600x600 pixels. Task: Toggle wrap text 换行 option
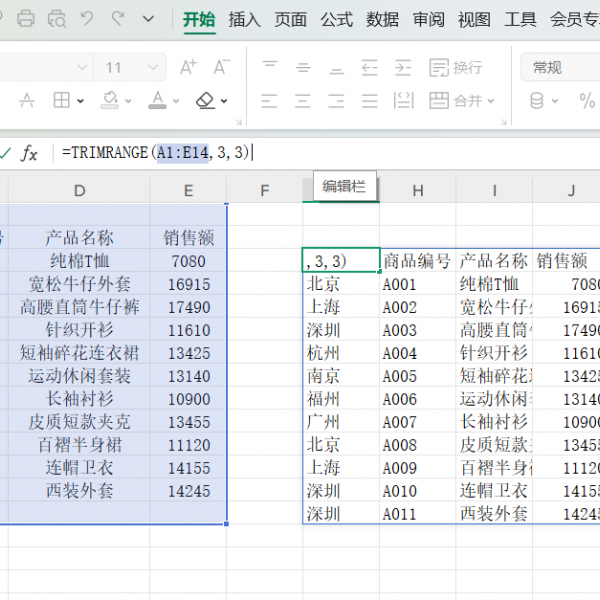pyautogui.click(x=456, y=68)
